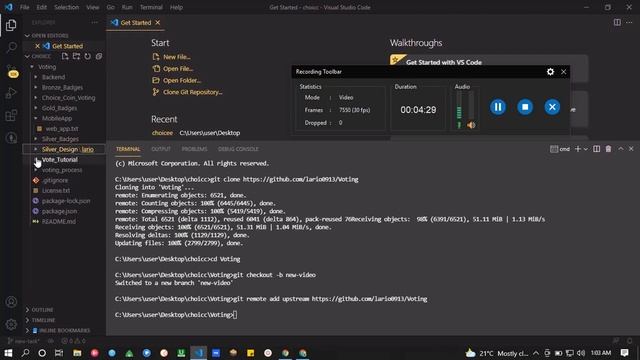640x360 pixels.
Task: Mute the recording audio speaker icon
Action: click(x=471, y=125)
